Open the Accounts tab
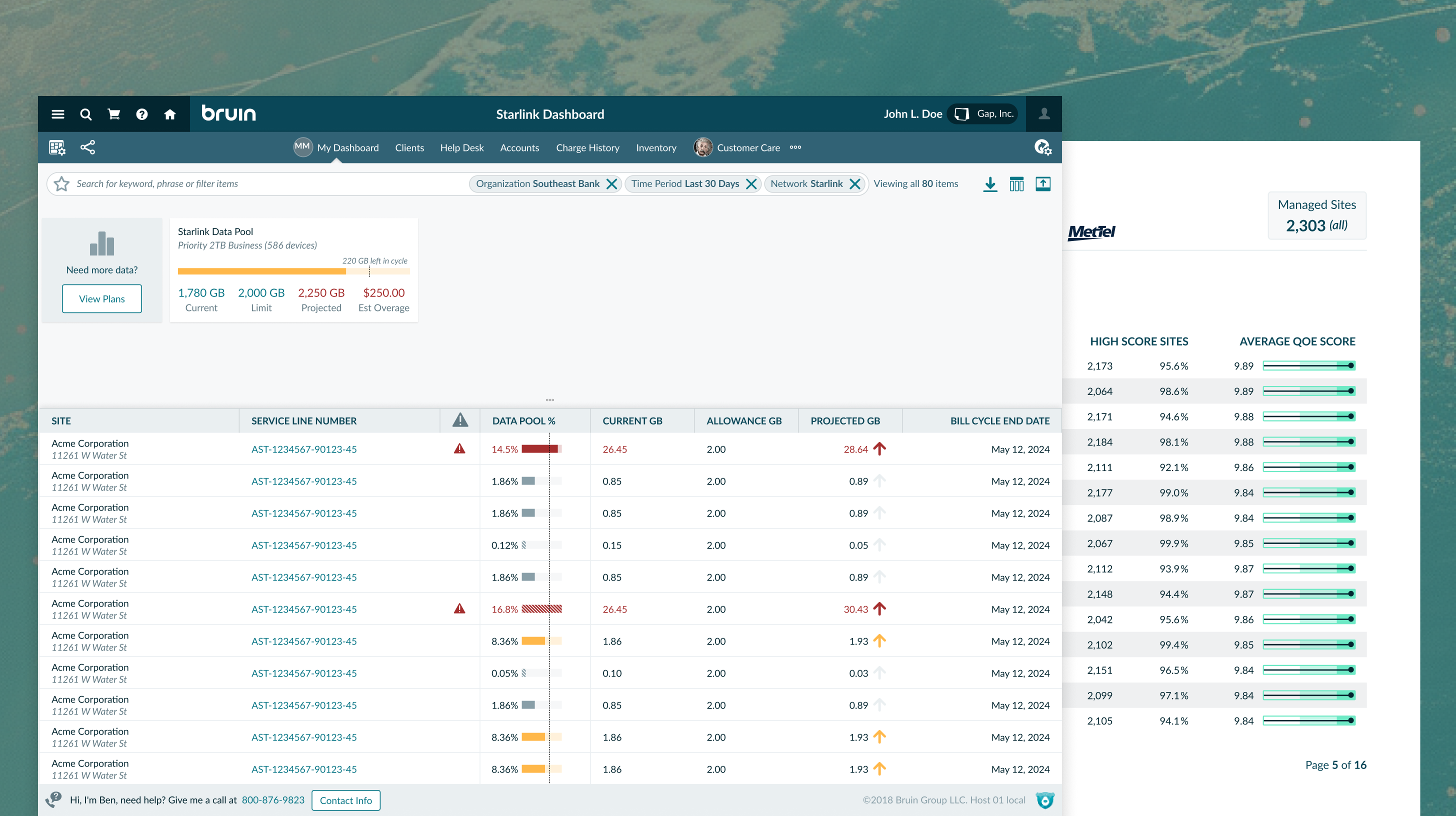 (x=519, y=148)
